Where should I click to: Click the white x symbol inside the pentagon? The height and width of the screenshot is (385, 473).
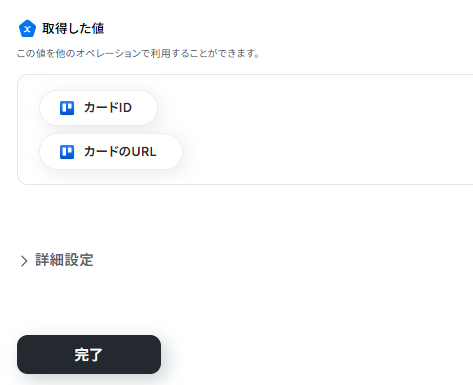click(27, 30)
